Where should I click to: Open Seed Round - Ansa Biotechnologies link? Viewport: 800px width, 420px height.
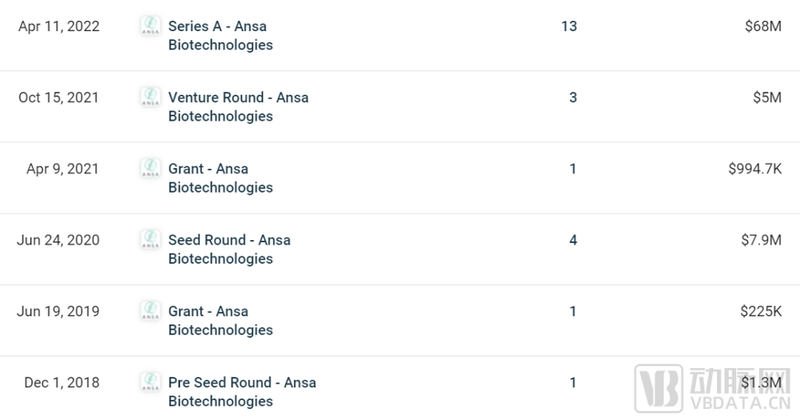point(229,249)
